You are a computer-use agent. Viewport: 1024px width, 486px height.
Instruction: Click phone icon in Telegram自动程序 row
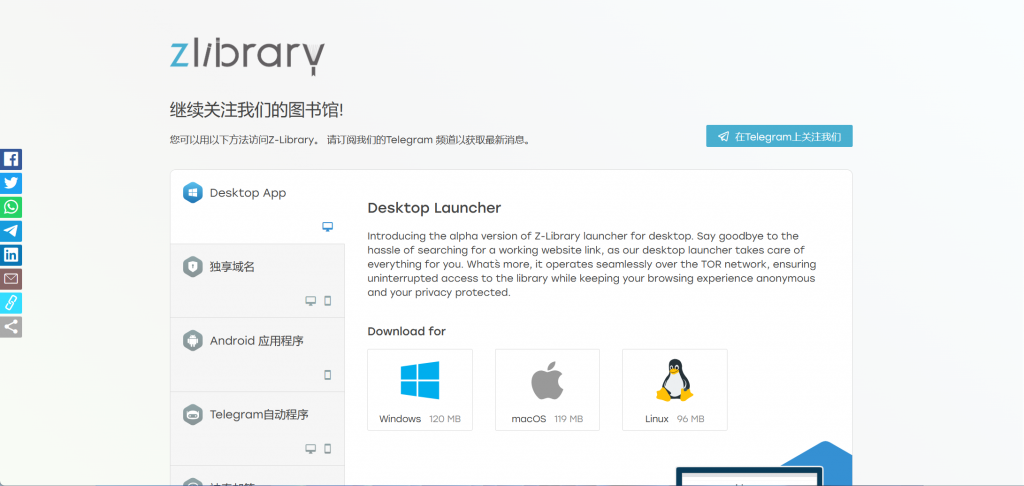[328, 448]
